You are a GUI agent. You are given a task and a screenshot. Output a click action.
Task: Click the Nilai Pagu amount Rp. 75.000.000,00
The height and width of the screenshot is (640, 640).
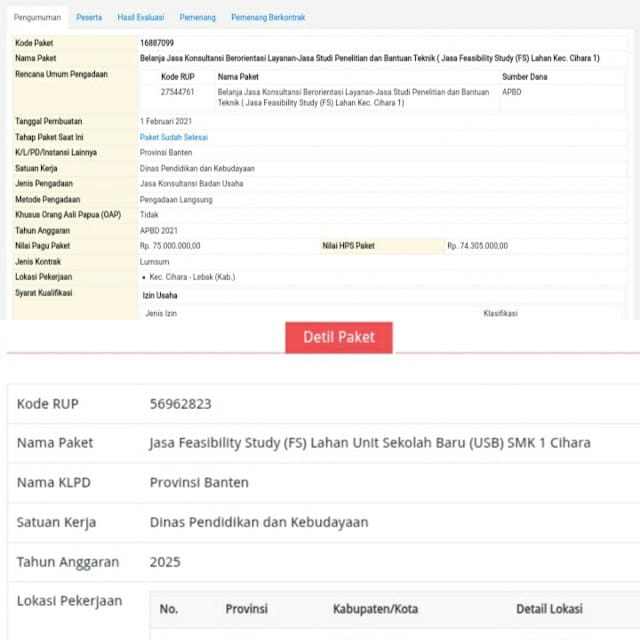click(x=170, y=245)
